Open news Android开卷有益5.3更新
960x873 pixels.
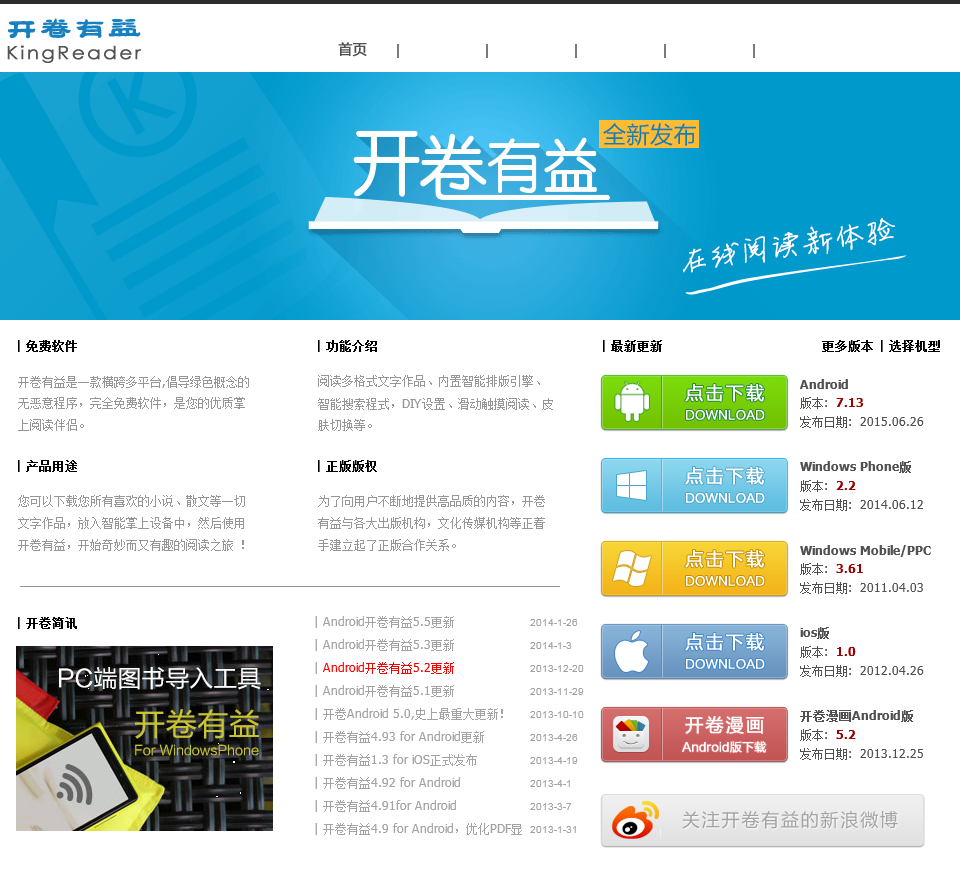pos(388,645)
